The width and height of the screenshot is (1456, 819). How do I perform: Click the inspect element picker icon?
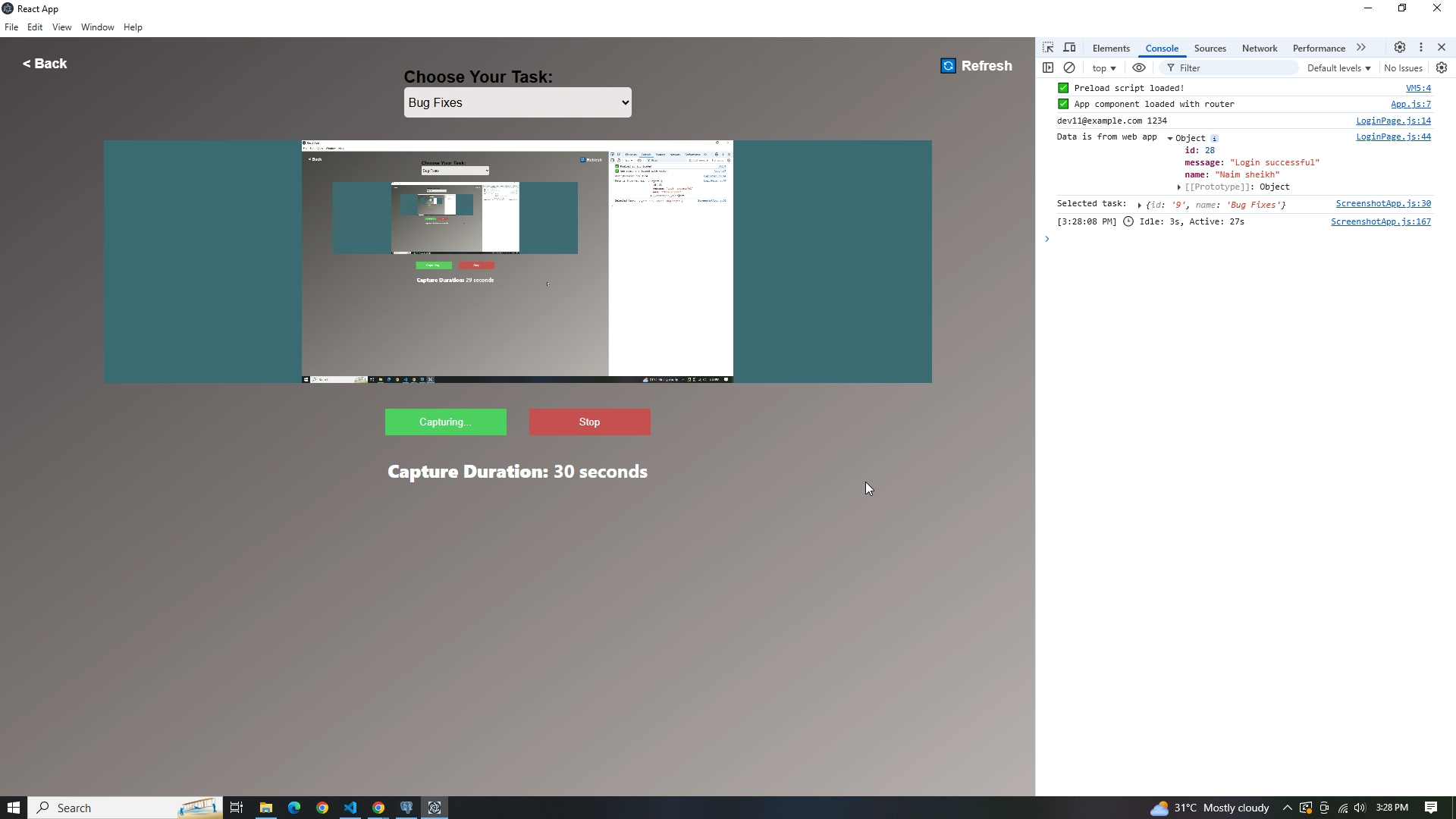(1048, 48)
